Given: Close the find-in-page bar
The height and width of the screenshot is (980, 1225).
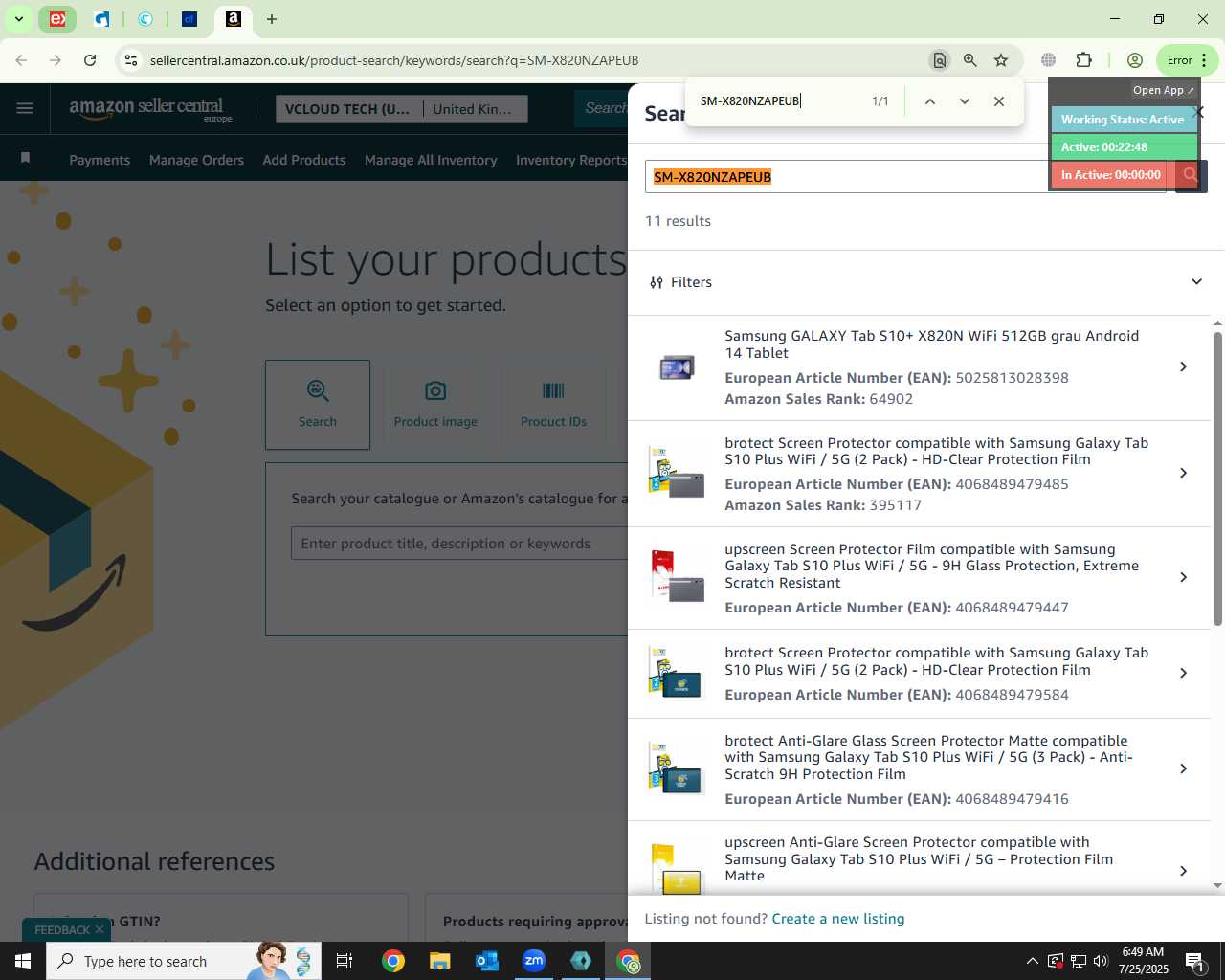Looking at the screenshot, I should coord(998,101).
